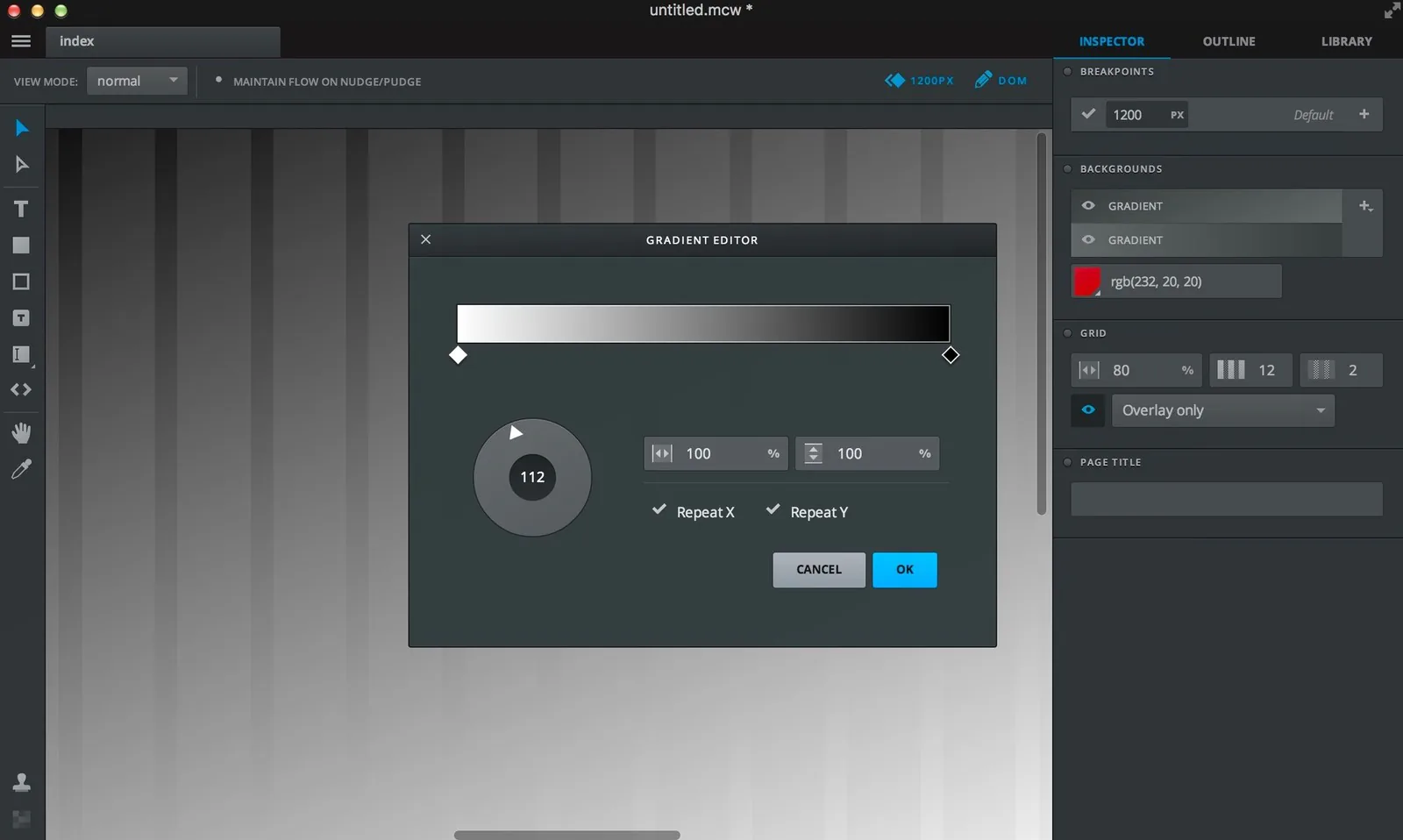This screenshot has height=840, width=1403.
Task: Select the index page tab
Action: coord(163,41)
